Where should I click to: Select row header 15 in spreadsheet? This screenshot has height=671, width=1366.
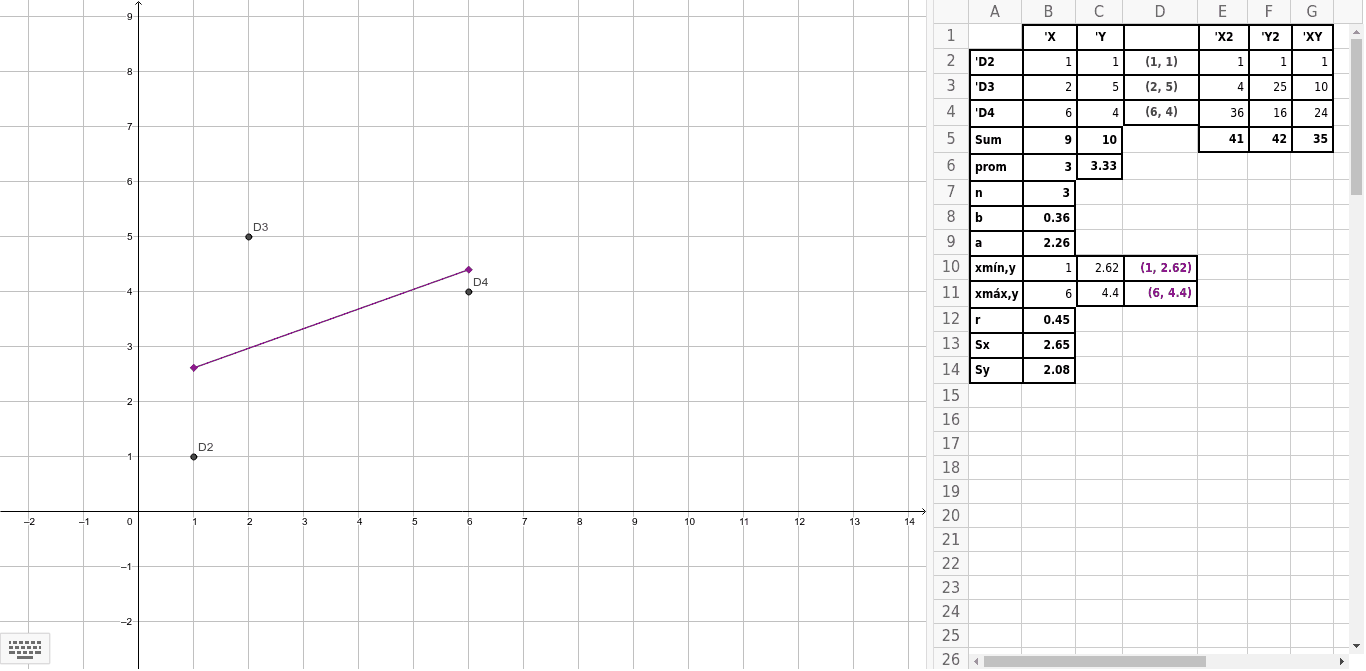[951, 395]
